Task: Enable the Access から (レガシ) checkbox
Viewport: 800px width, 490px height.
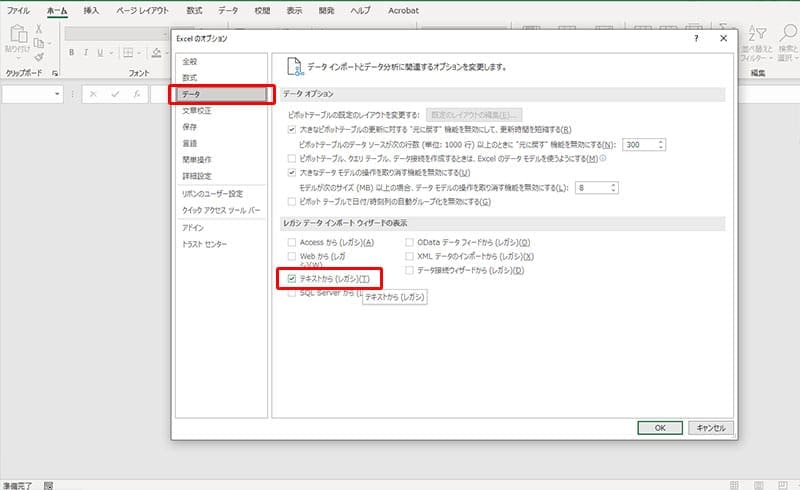Action: click(292, 242)
